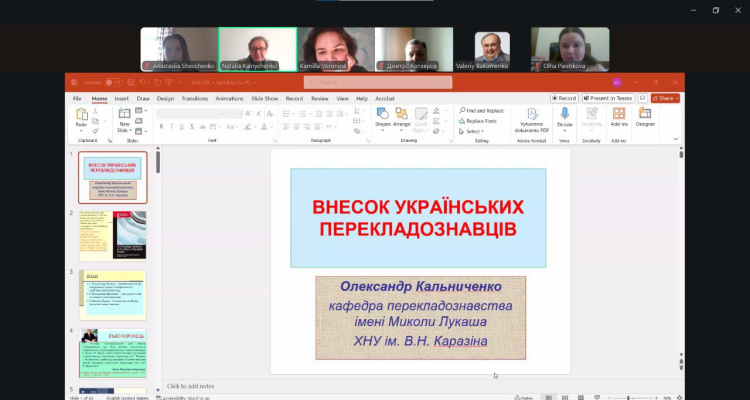The height and width of the screenshot is (400, 750).
Task: Open the Shapes gallery icon
Action: pyautogui.click(x=382, y=113)
